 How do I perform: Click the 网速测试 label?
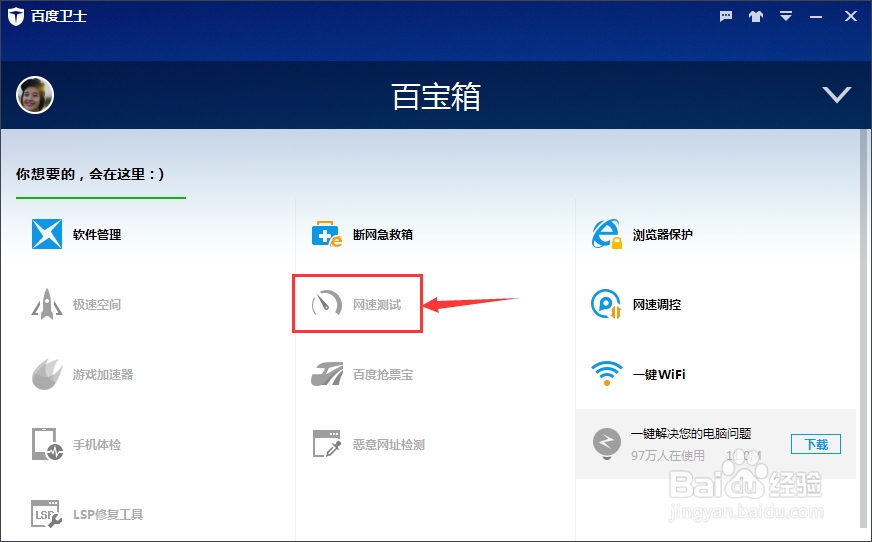[x=377, y=305]
